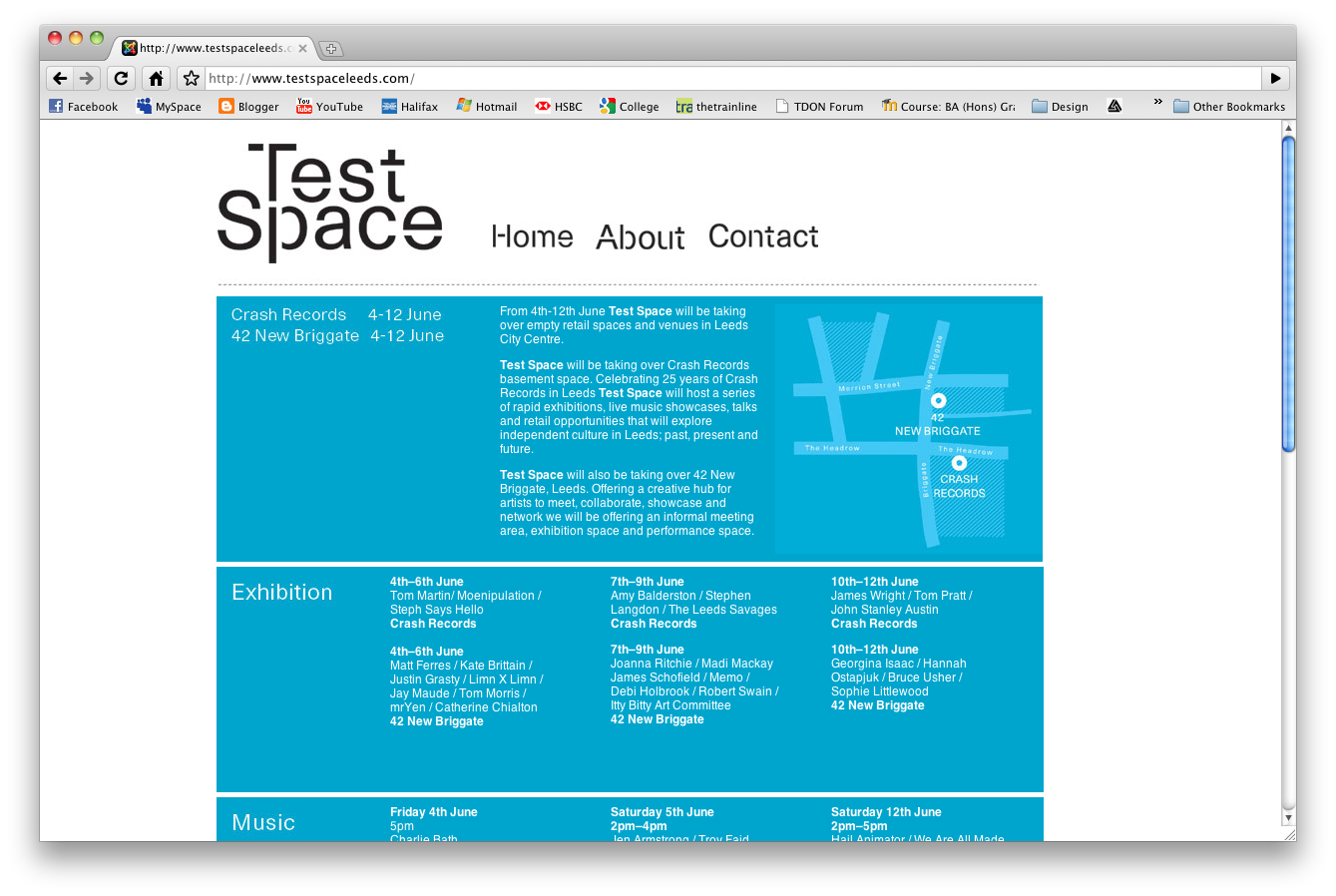Open the College bookmark
This screenshot has height=896, width=1336.
point(630,106)
